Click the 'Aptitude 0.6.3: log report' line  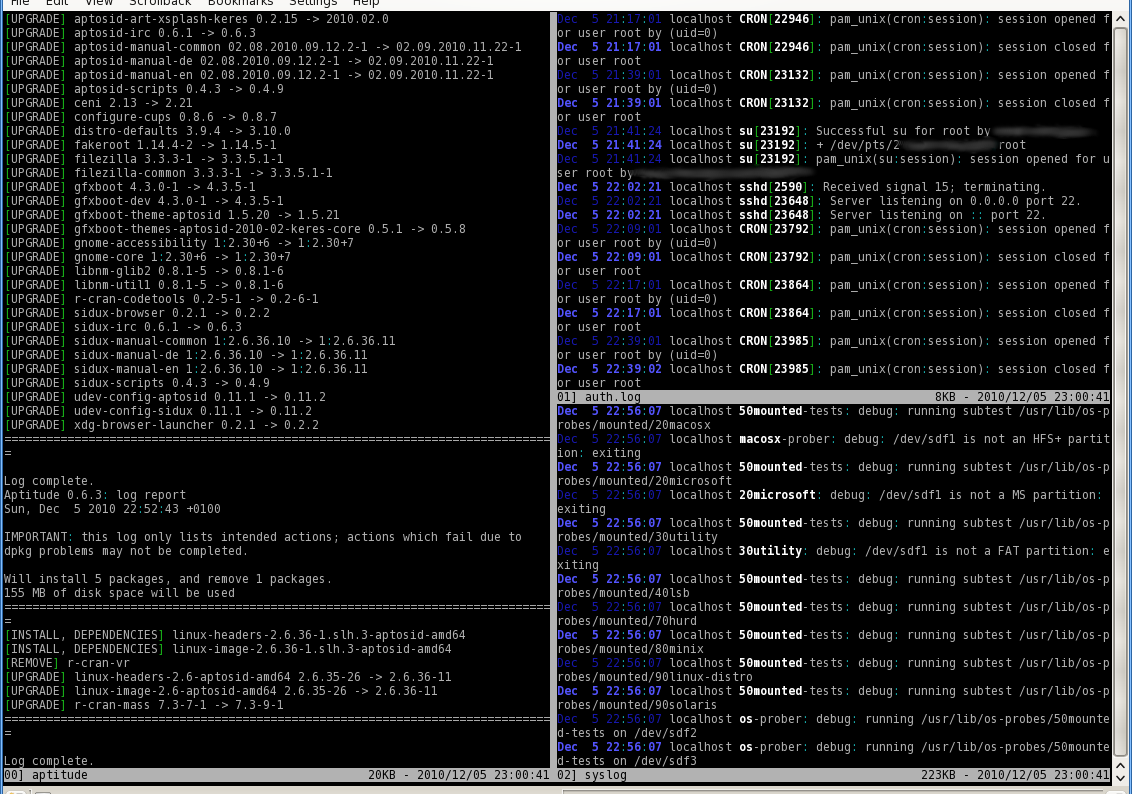click(95, 495)
